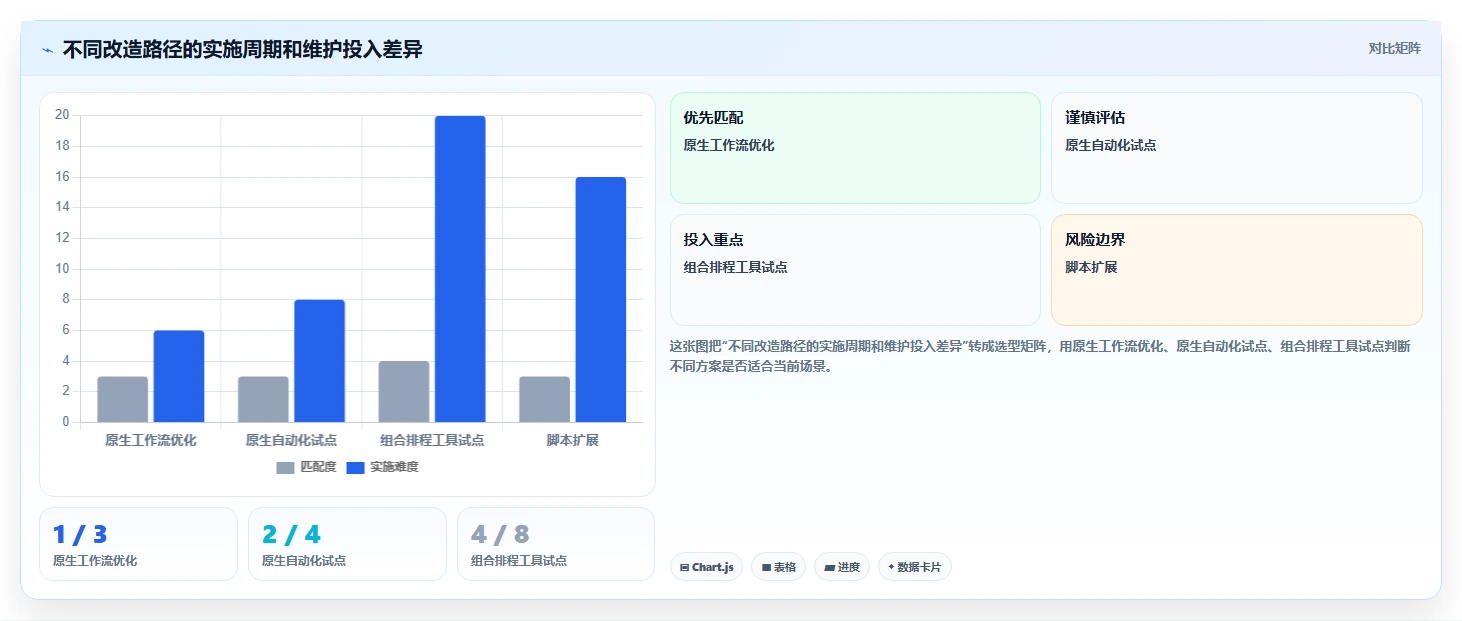Click x-axis label 组合排程工具试点
This screenshot has height=621, width=1462.
[x=432, y=440]
